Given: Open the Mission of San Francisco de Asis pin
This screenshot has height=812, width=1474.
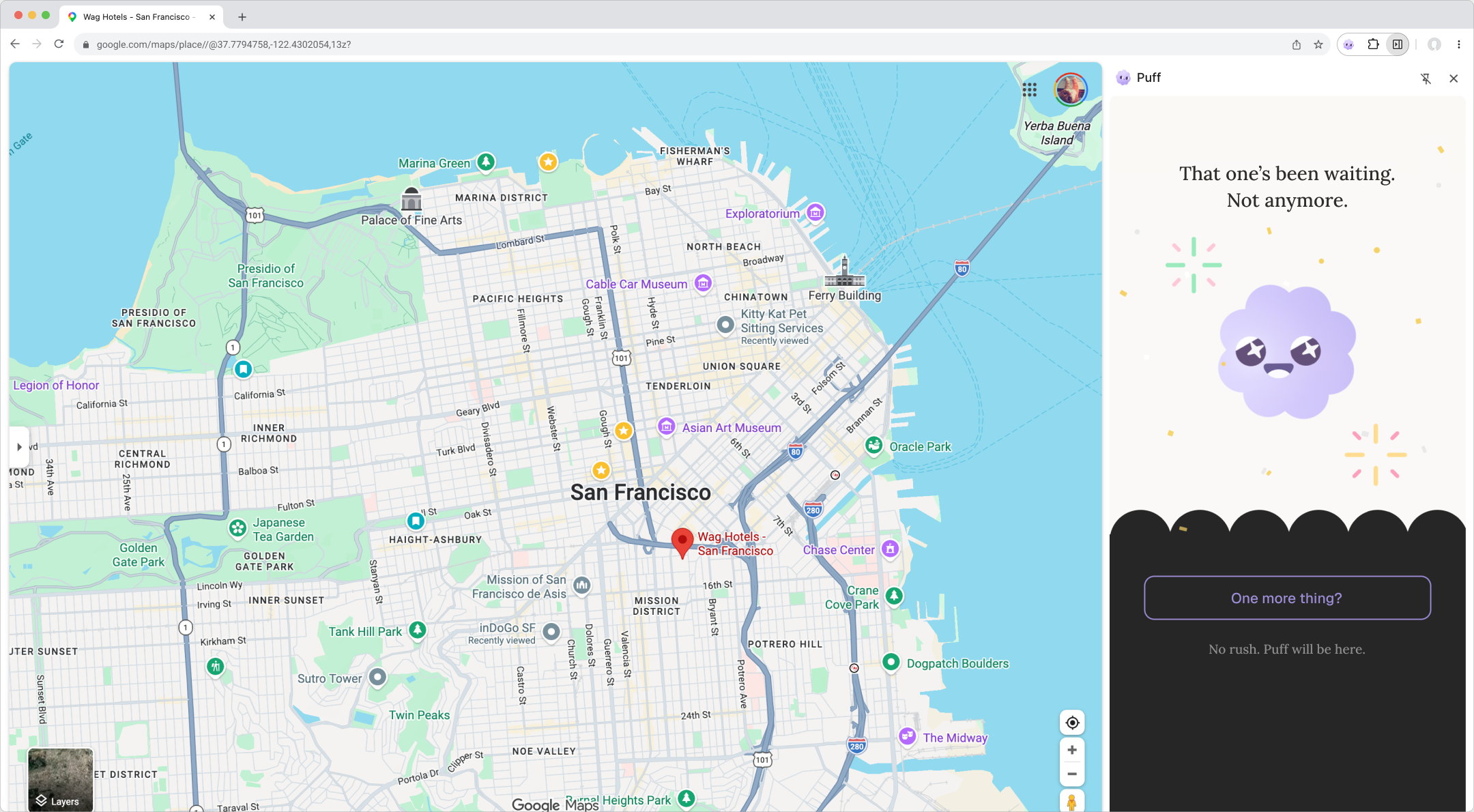Looking at the screenshot, I should (x=581, y=585).
